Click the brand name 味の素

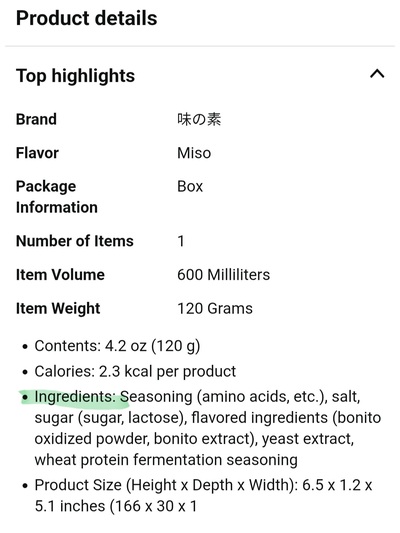click(199, 119)
